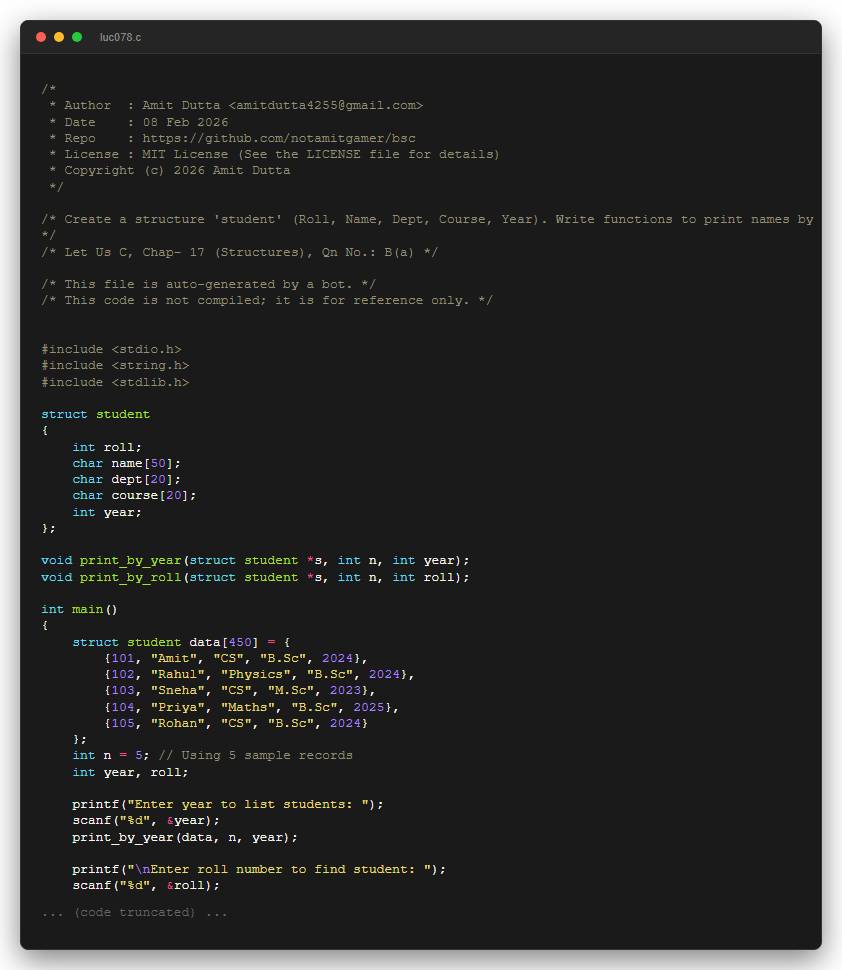Viewport: 842px width, 970px height.
Task: Click the '(code truncated)' notice
Action: click(x=135, y=912)
